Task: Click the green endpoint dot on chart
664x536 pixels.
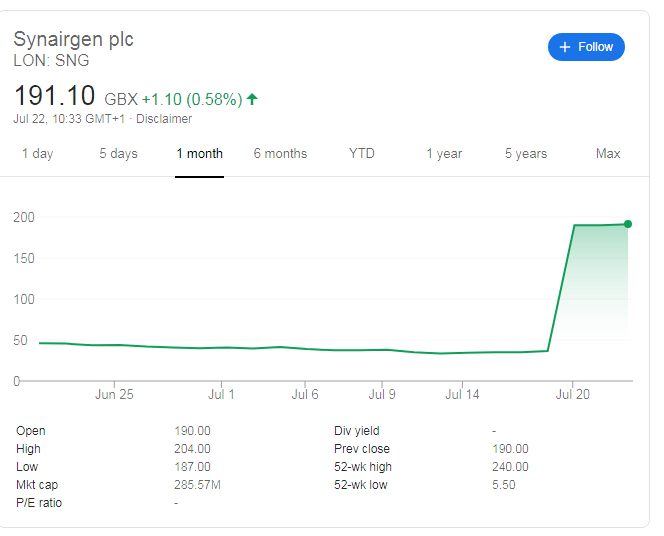Action: [x=628, y=224]
